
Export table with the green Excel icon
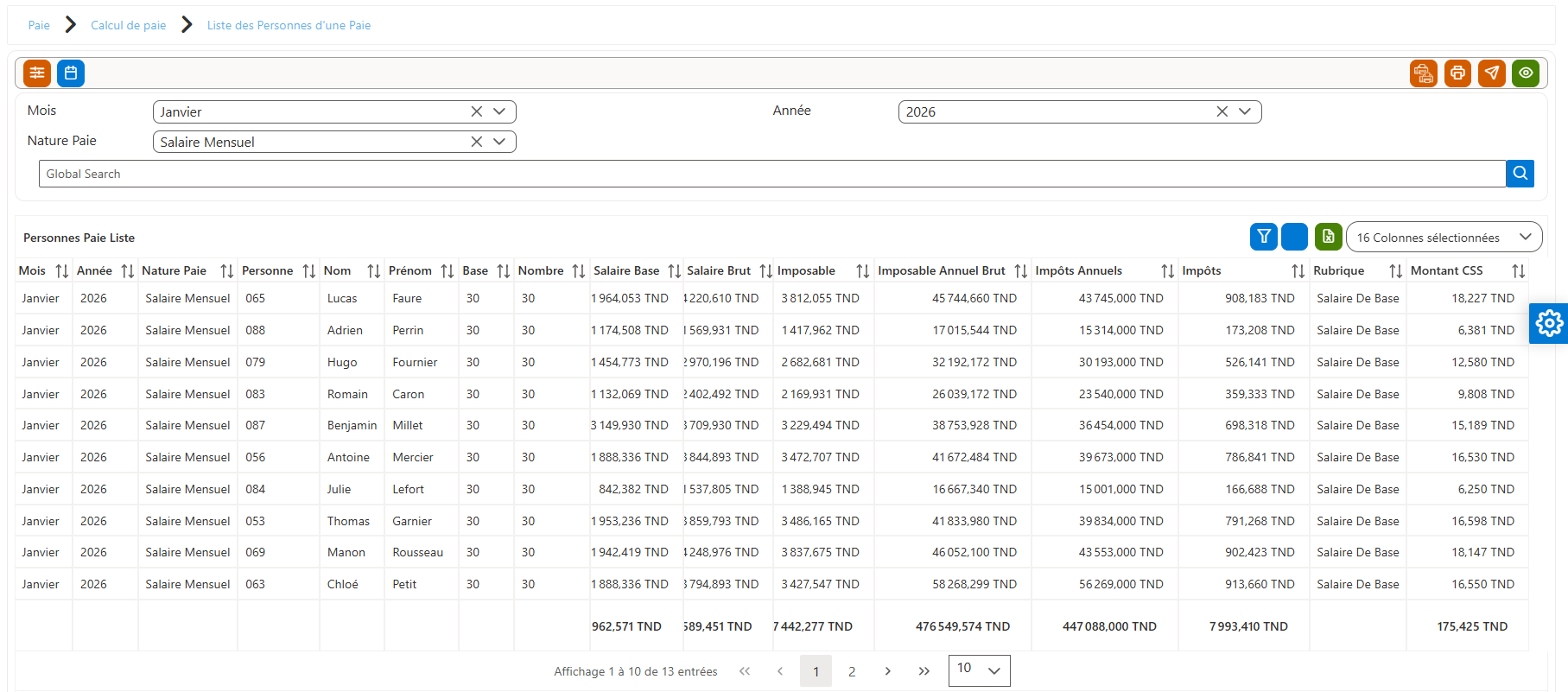point(1329,237)
